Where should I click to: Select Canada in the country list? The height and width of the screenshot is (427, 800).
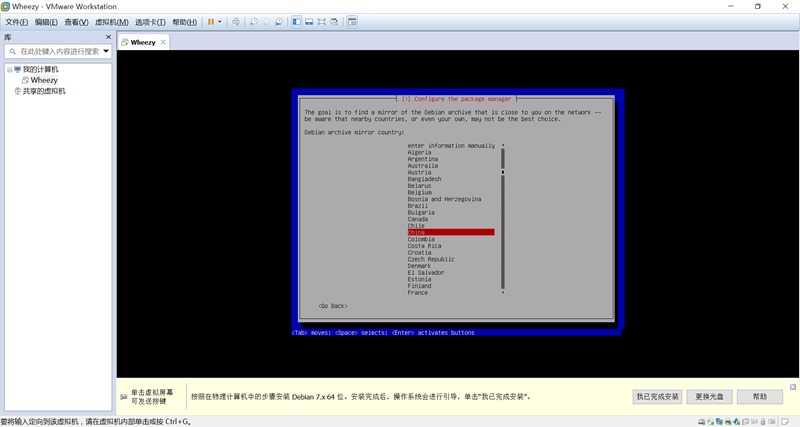tap(418, 219)
